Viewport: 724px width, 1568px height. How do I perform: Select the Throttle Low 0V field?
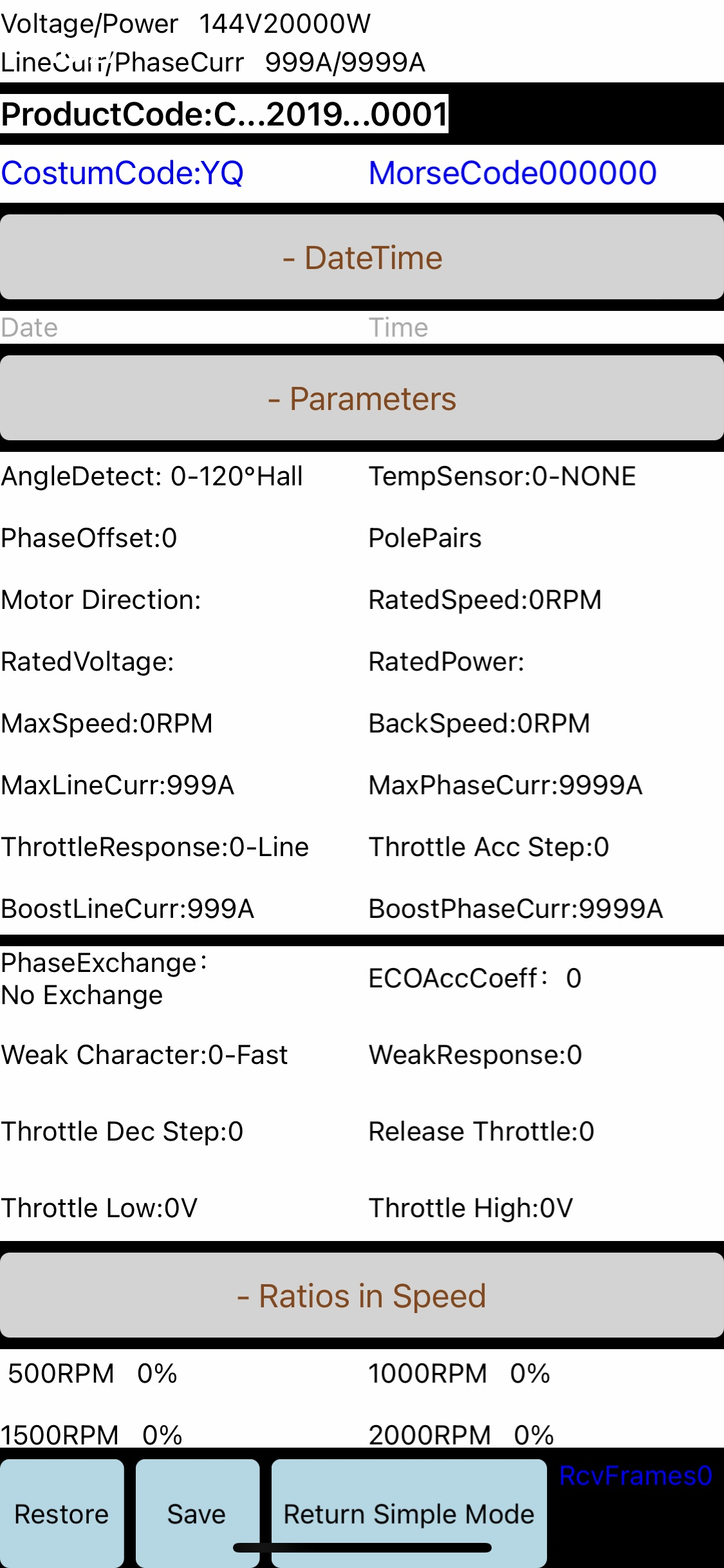99,1208
